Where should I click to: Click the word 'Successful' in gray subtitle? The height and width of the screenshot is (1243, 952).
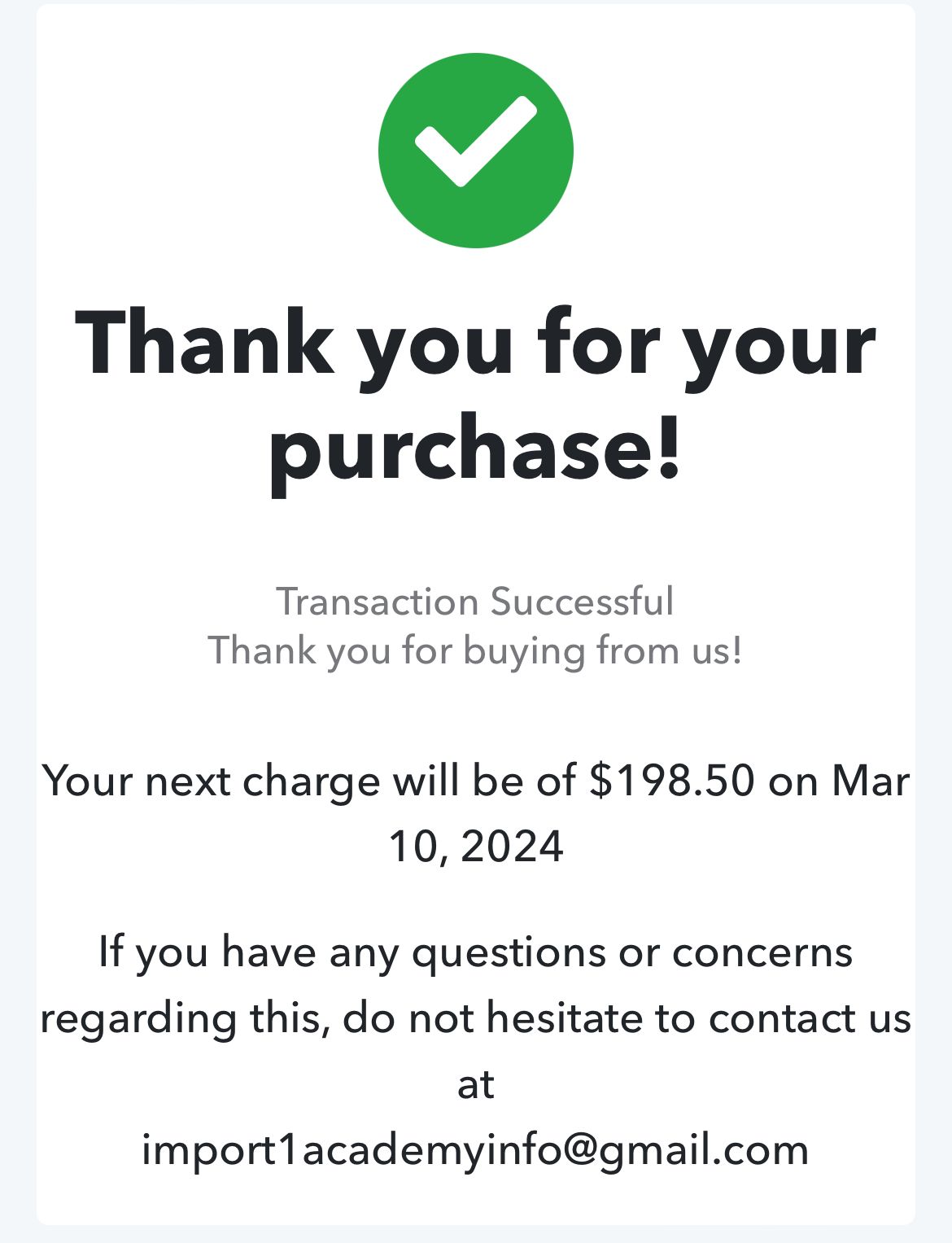coord(582,602)
